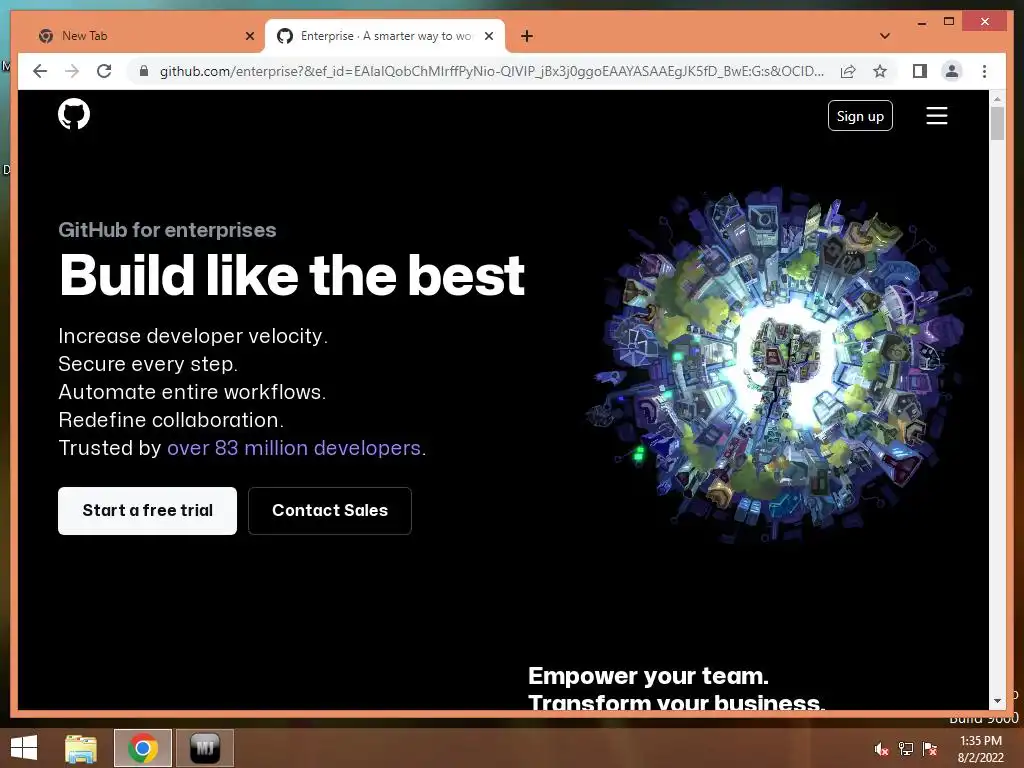Click Contact Sales button
The image size is (1024, 768).
pos(330,511)
